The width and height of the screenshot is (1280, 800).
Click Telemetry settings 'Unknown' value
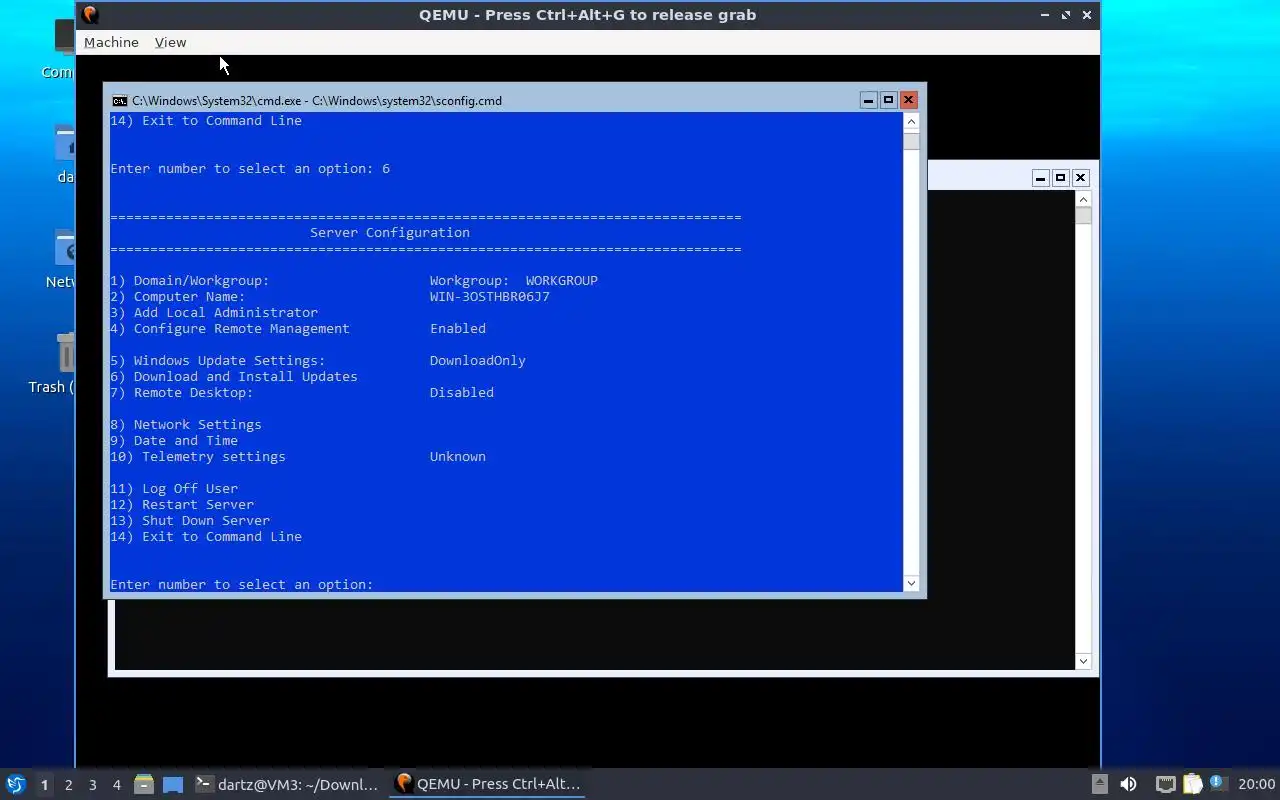(457, 456)
